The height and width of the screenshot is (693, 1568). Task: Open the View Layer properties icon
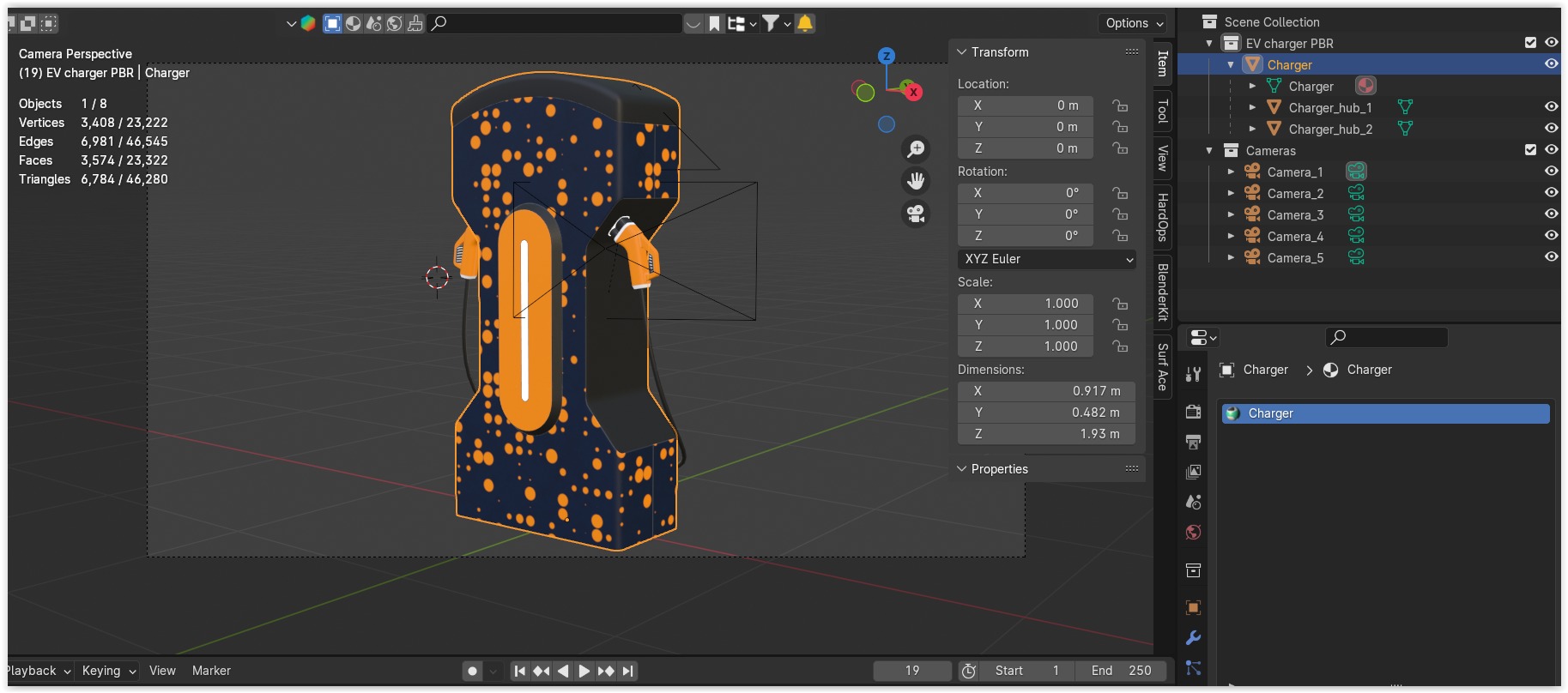pos(1193,472)
